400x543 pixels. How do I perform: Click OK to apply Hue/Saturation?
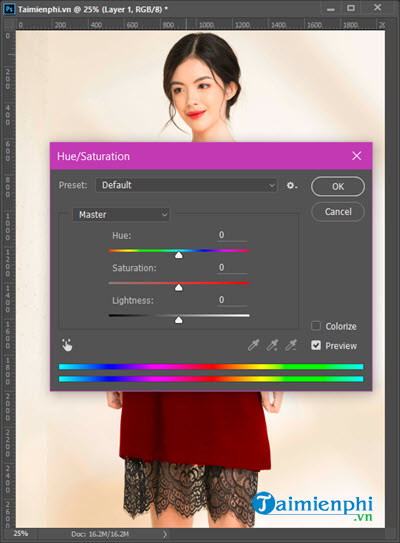[x=338, y=186]
